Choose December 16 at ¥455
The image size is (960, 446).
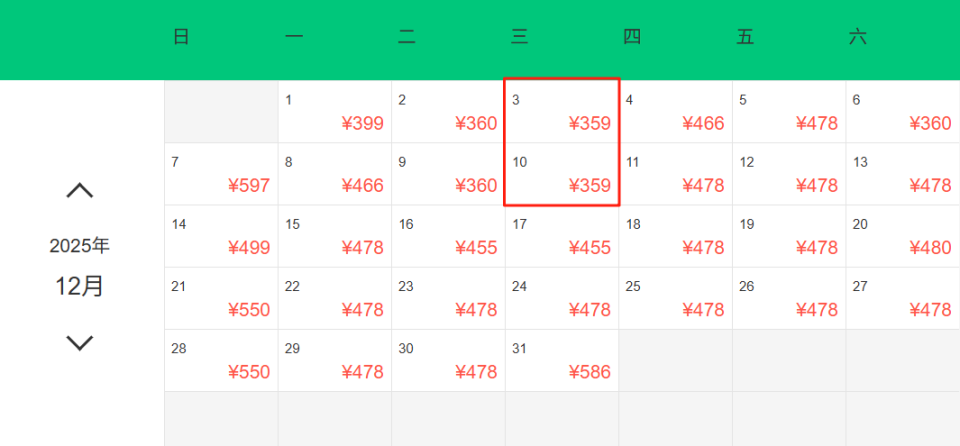(x=448, y=236)
